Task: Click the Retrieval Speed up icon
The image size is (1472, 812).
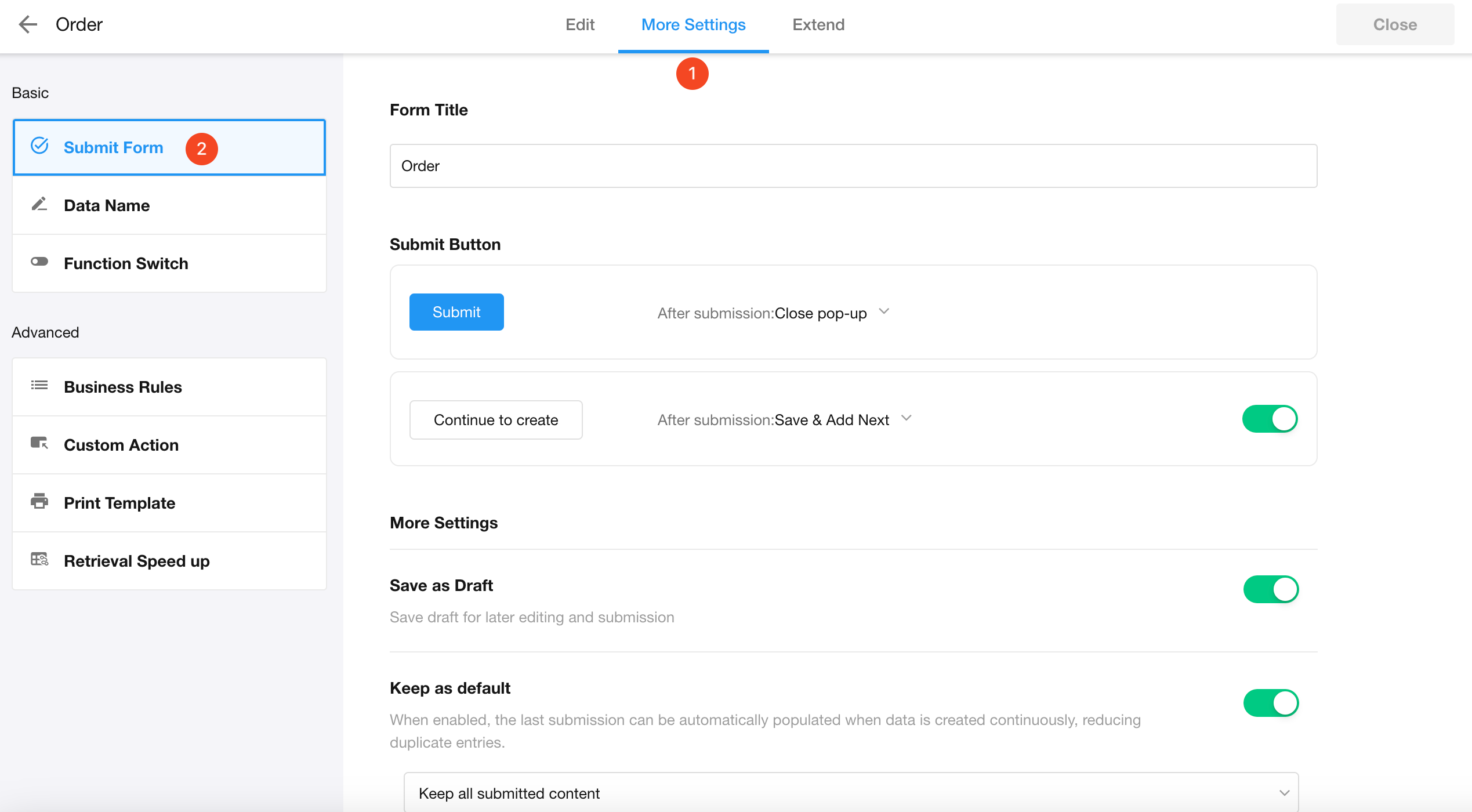Action: coord(39,560)
